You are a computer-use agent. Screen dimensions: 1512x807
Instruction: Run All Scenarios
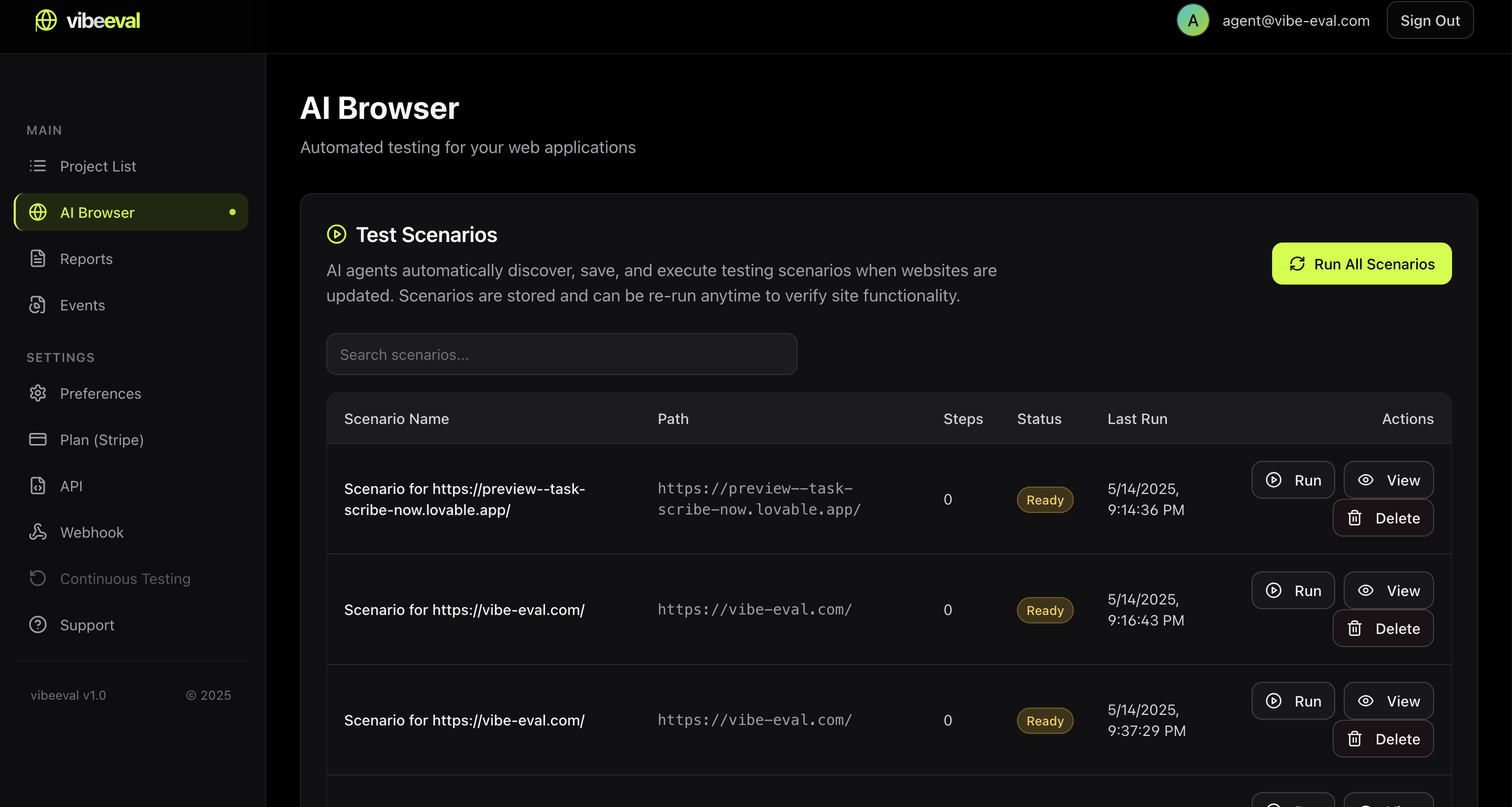coord(1362,264)
